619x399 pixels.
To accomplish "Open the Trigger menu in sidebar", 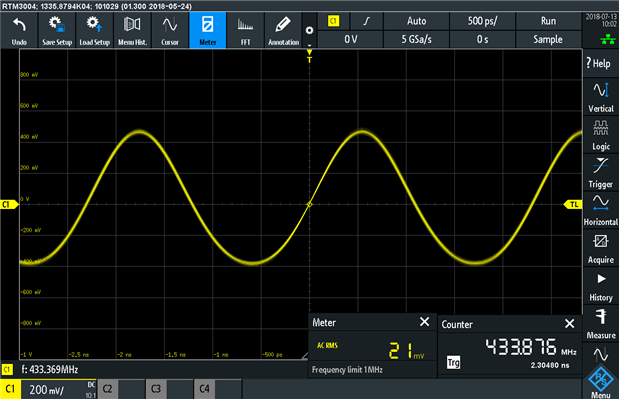I will (x=601, y=172).
